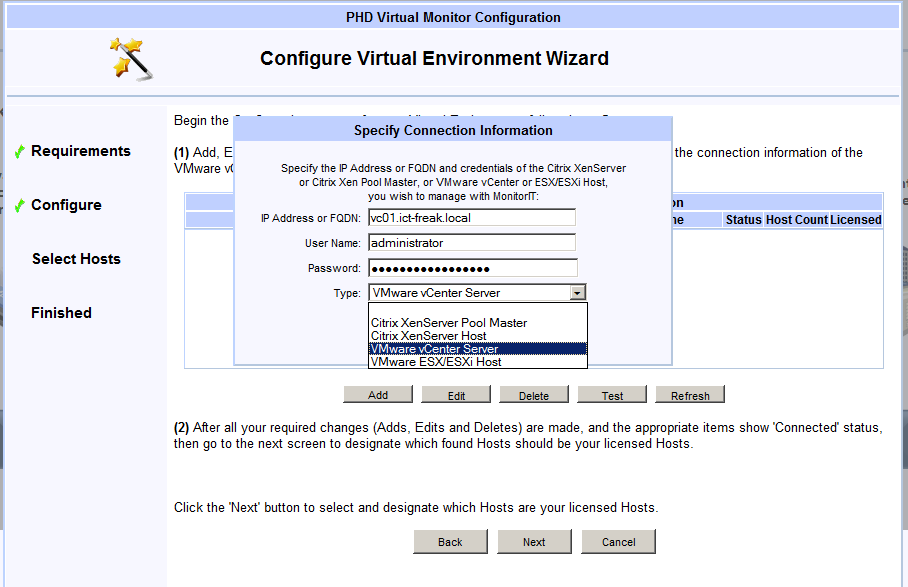Refresh the connection list
Viewport: 908px width, 587px height.
[690, 396]
